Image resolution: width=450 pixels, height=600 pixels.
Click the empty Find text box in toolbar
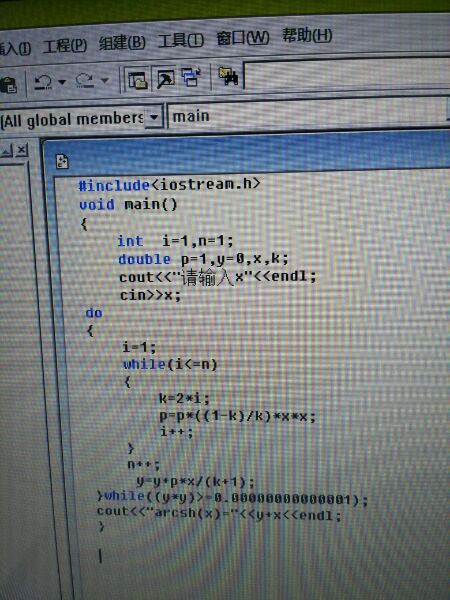(347, 73)
